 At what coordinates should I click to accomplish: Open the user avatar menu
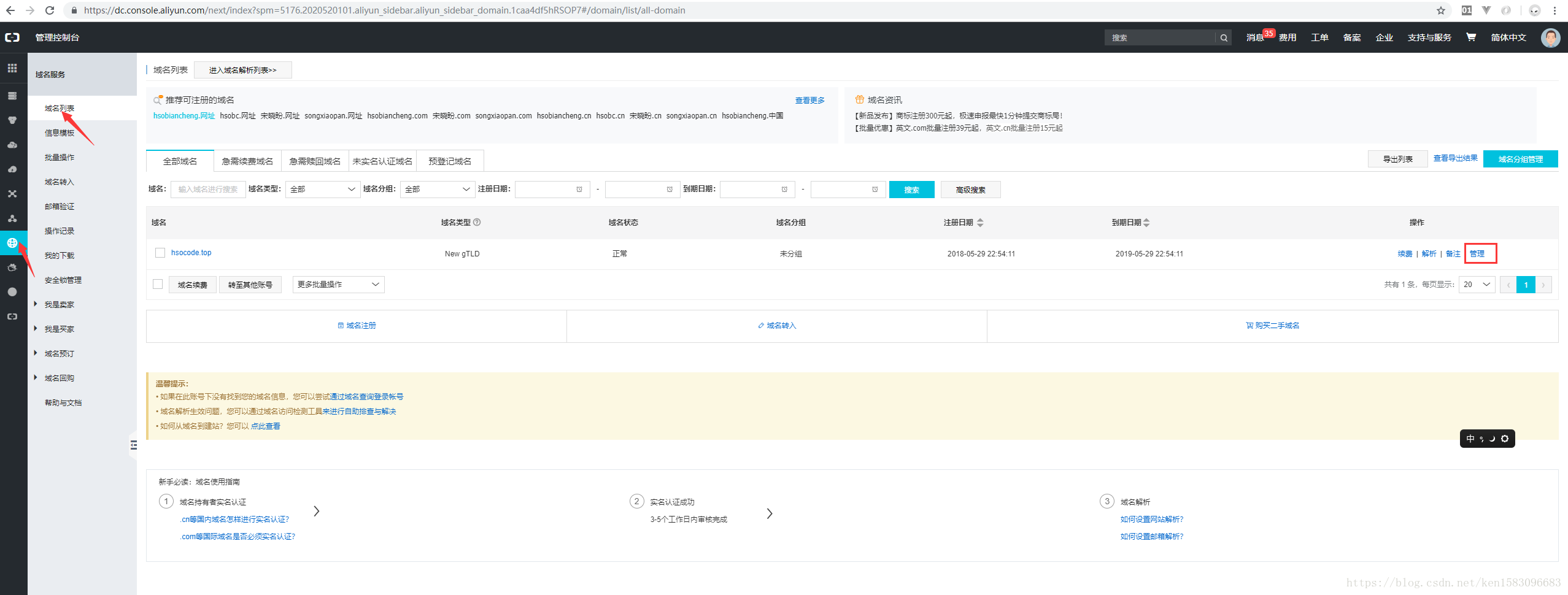[x=1550, y=37]
